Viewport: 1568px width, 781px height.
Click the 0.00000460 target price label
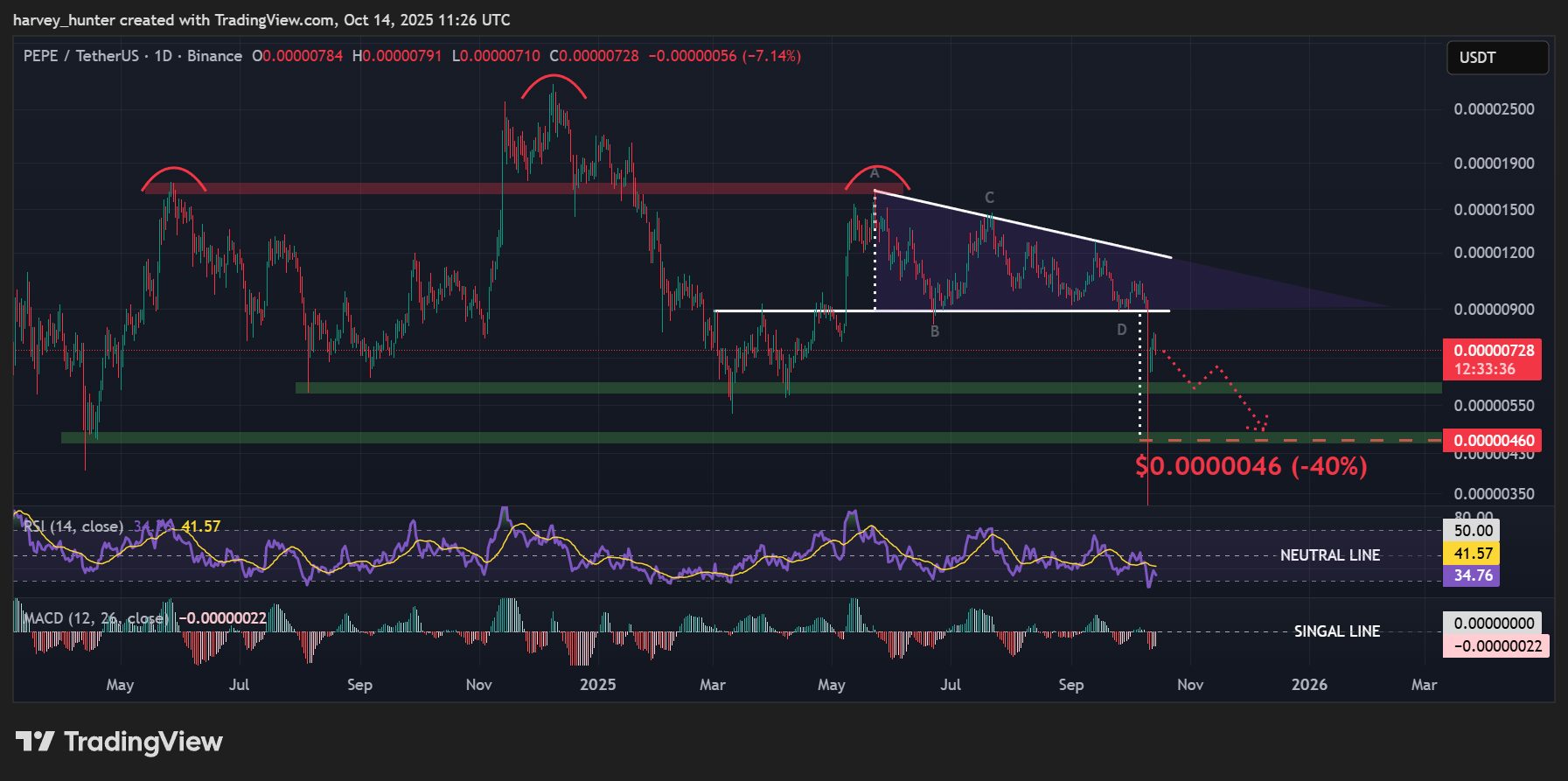[x=1493, y=441]
